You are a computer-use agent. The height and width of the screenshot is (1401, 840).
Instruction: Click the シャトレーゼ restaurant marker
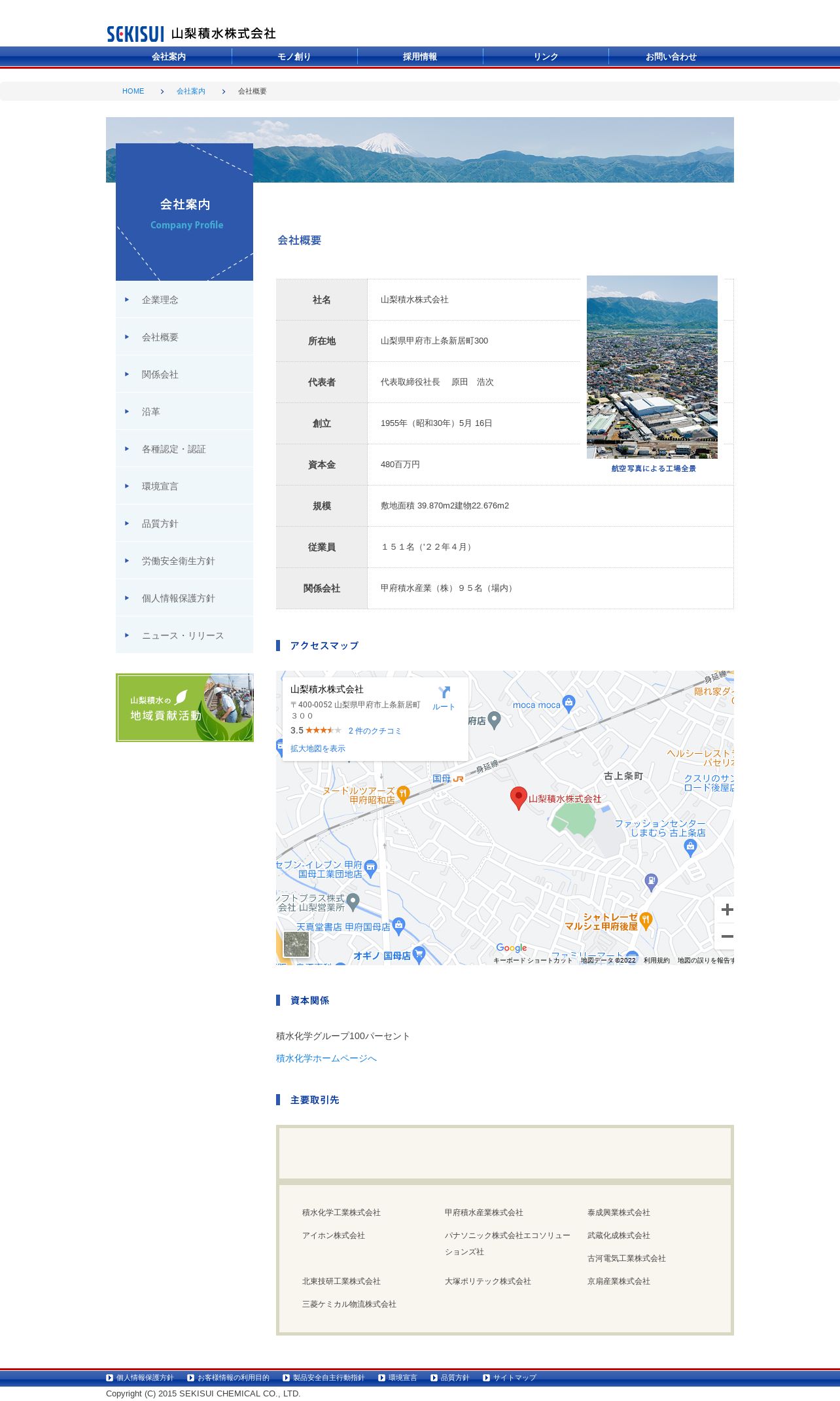(646, 921)
